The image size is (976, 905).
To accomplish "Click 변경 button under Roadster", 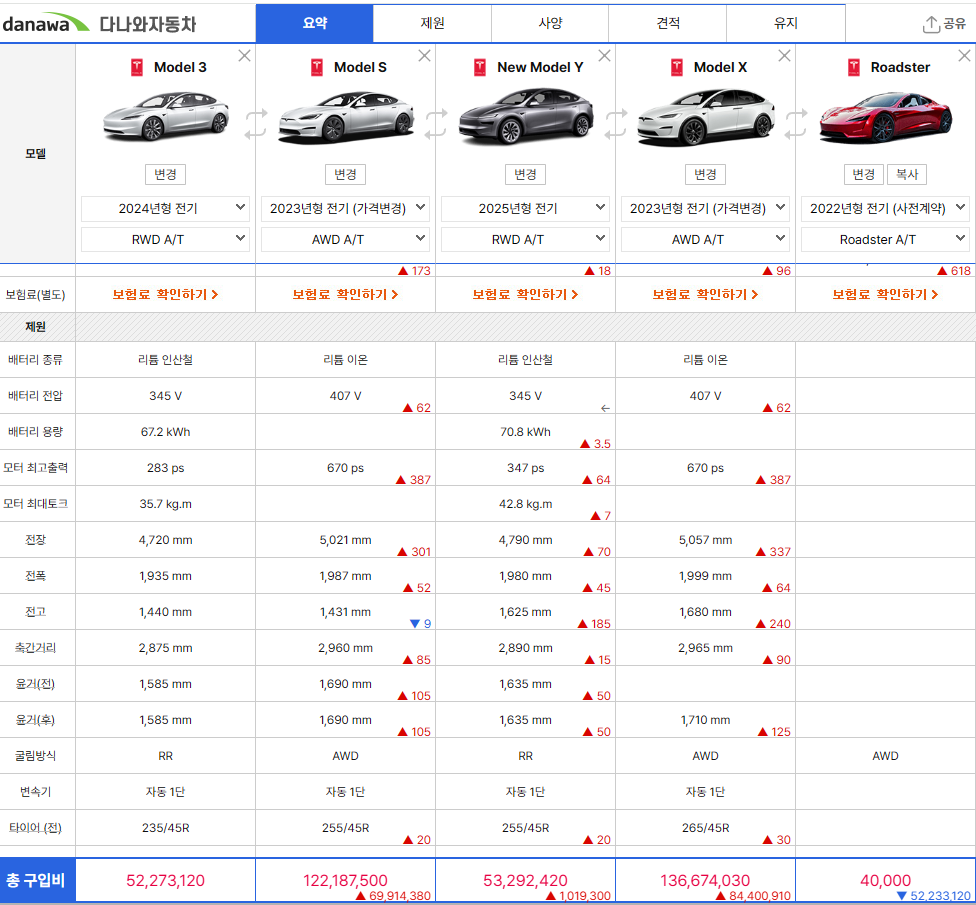I will (x=863, y=174).
